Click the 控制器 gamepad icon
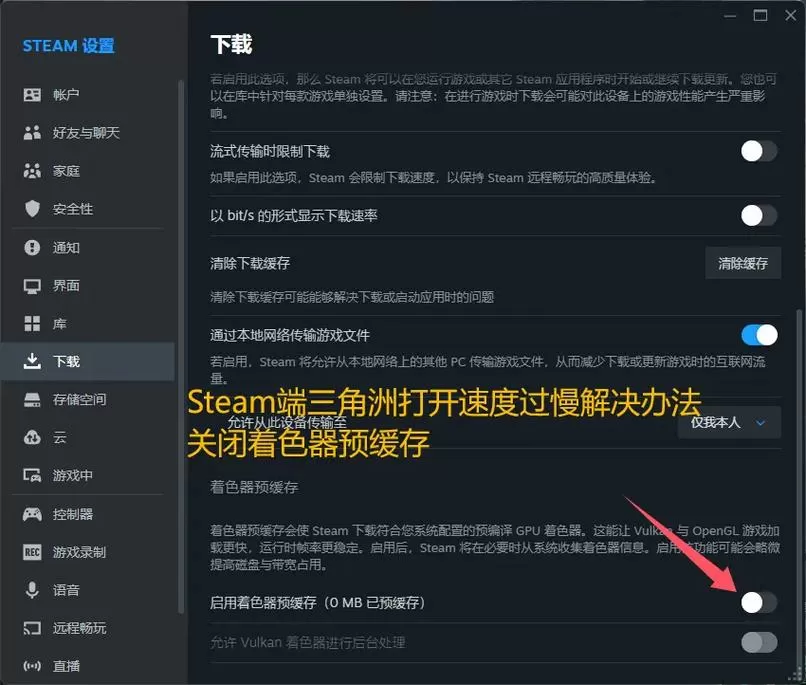Image resolution: width=806 pixels, height=685 pixels. 32,514
